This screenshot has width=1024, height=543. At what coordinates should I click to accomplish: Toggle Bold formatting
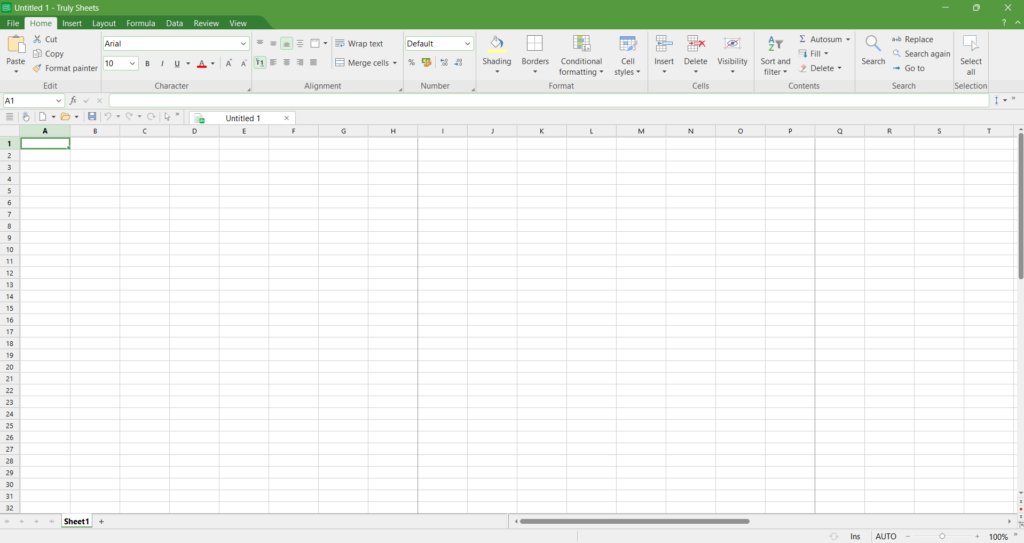click(x=148, y=63)
